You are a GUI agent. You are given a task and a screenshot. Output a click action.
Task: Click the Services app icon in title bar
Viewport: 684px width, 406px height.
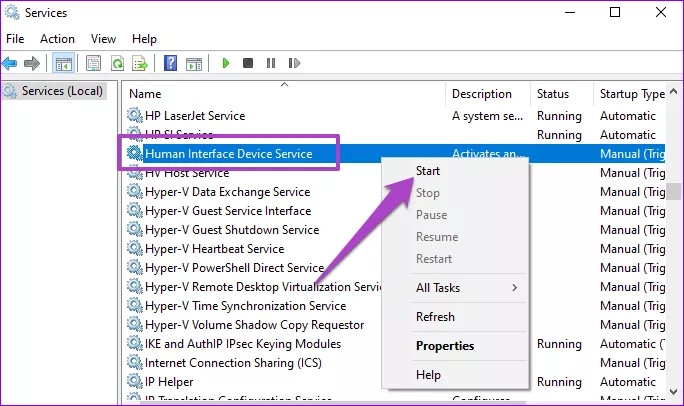pyautogui.click(x=12, y=12)
